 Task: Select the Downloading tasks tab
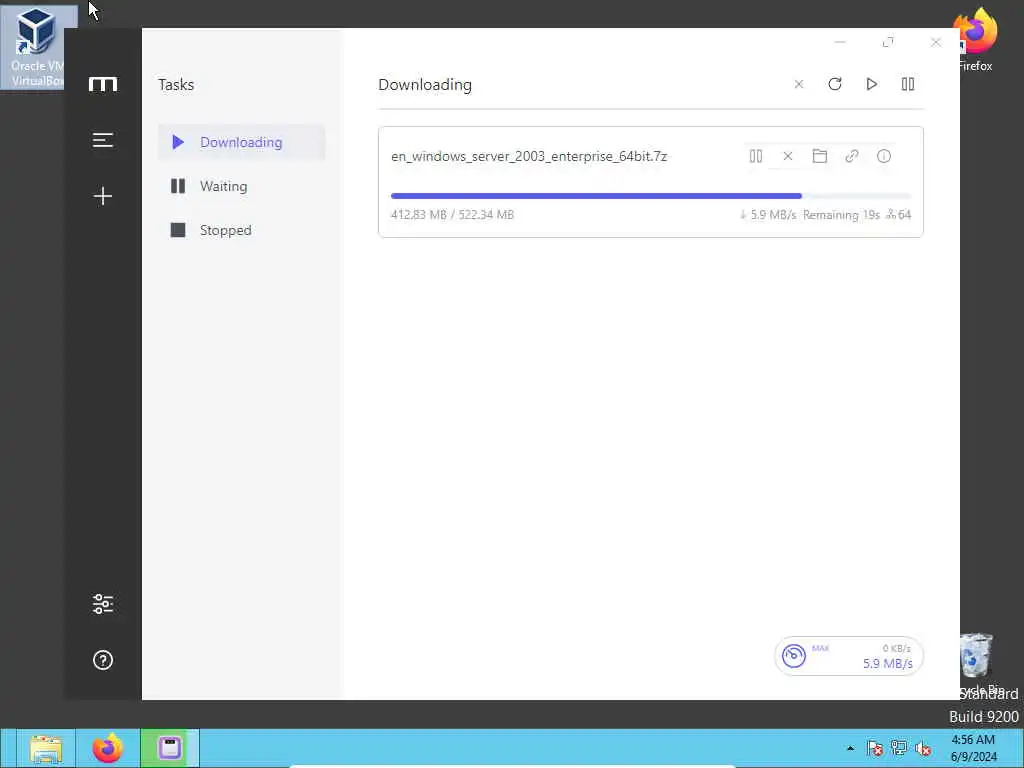pos(242,142)
